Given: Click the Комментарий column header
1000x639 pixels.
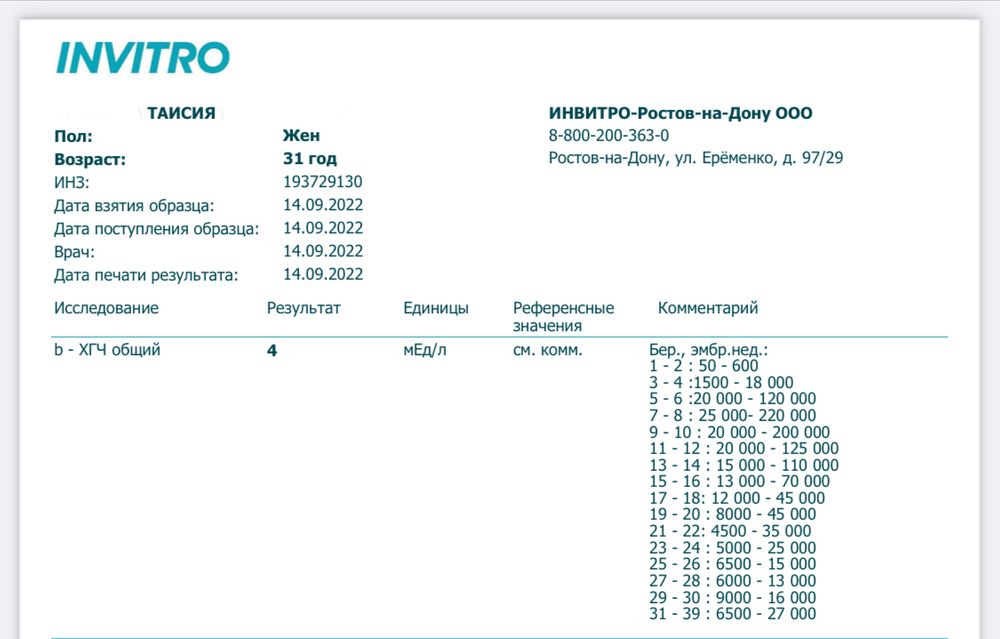Looking at the screenshot, I should tap(707, 308).
